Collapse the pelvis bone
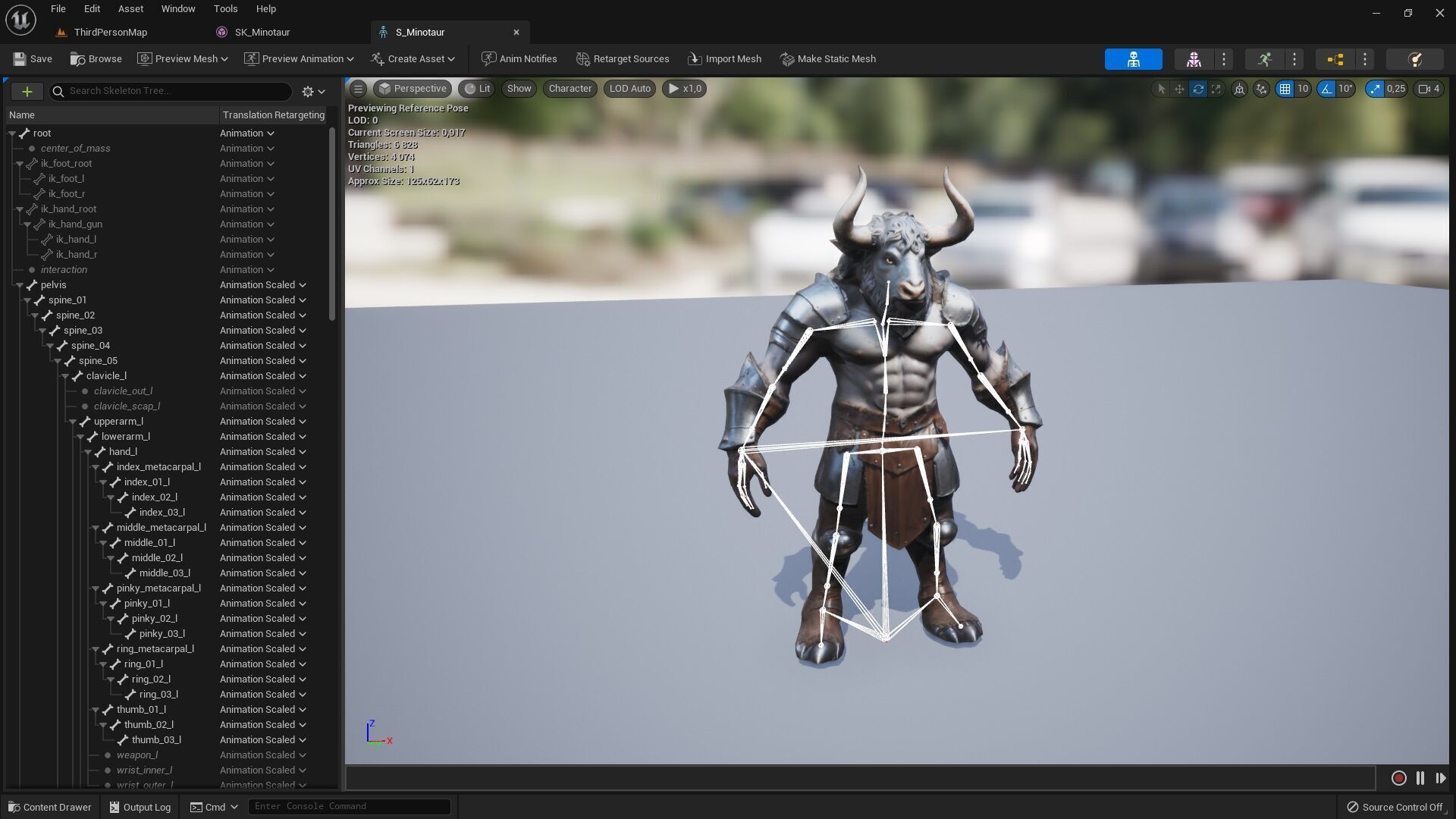The width and height of the screenshot is (1456, 819). coord(20,285)
